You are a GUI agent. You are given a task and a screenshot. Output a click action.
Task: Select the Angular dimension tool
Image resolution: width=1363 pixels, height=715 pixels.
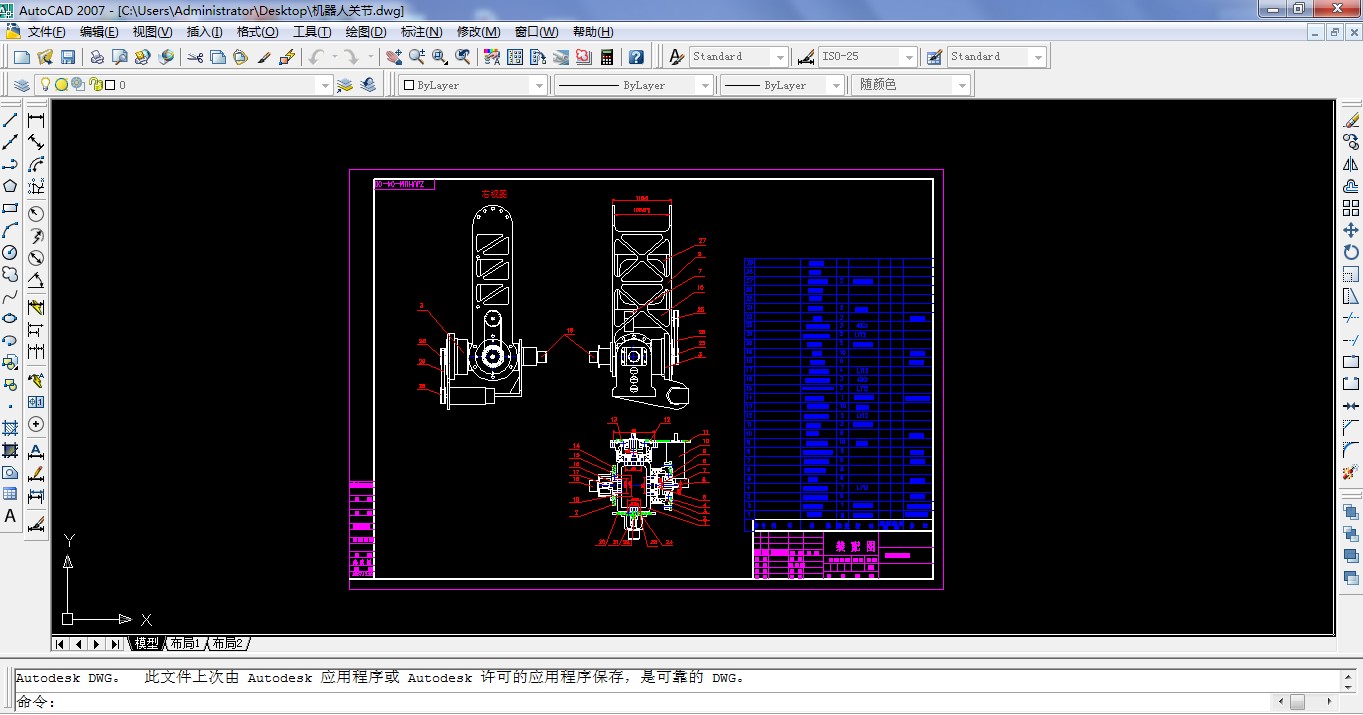pos(36,281)
